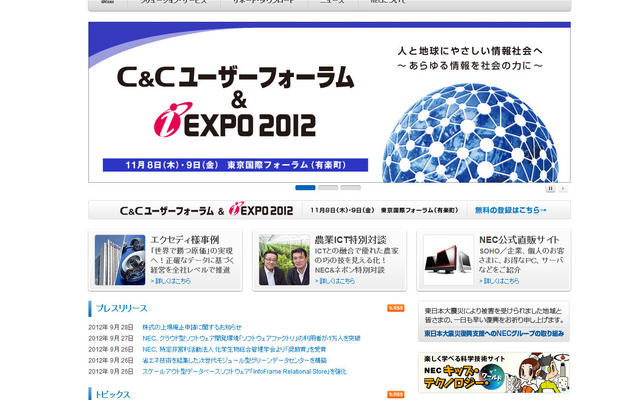640x400 pixels.
Task: Open the トピックス section heading
Action: tap(113, 394)
